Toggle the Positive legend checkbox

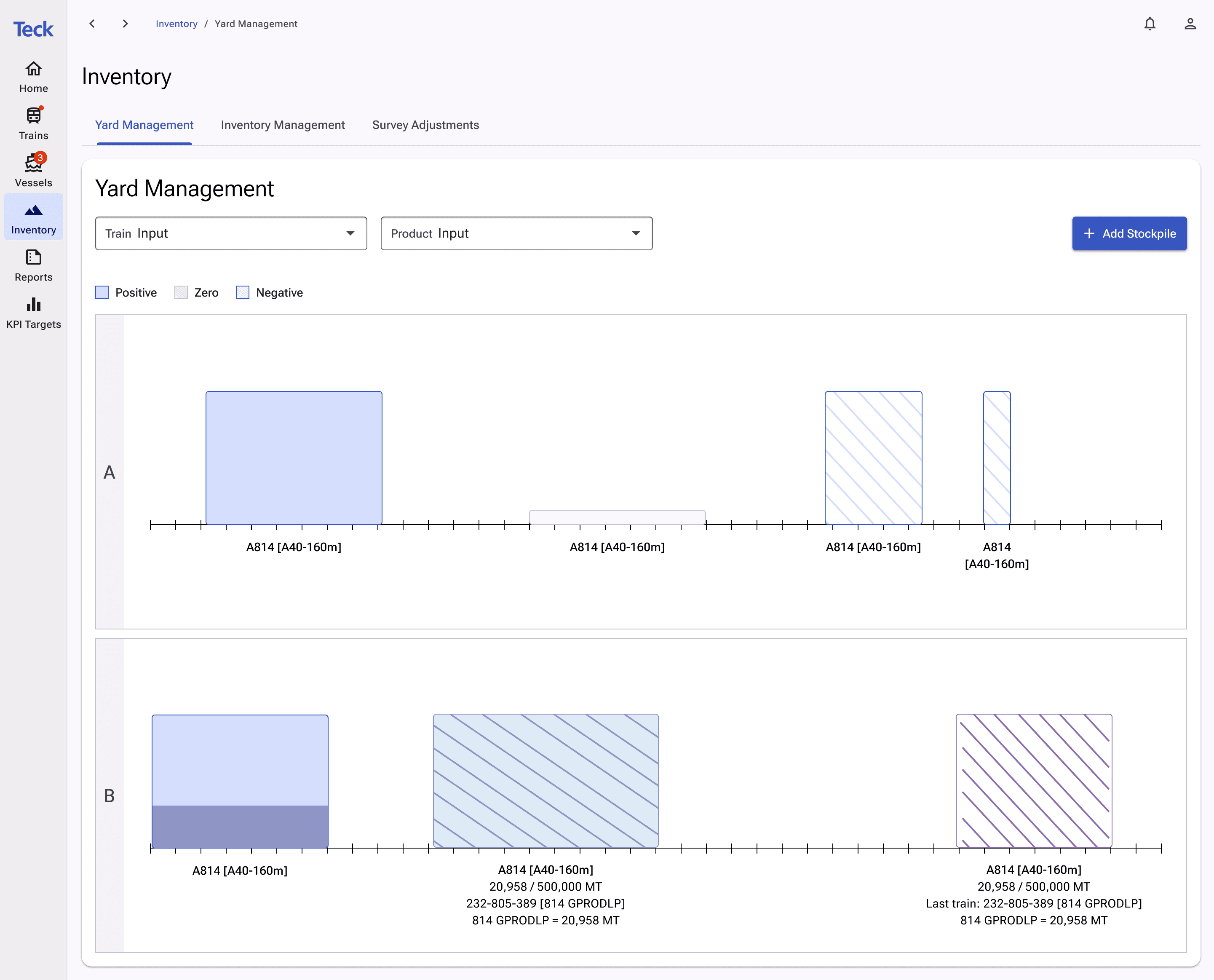click(x=102, y=292)
